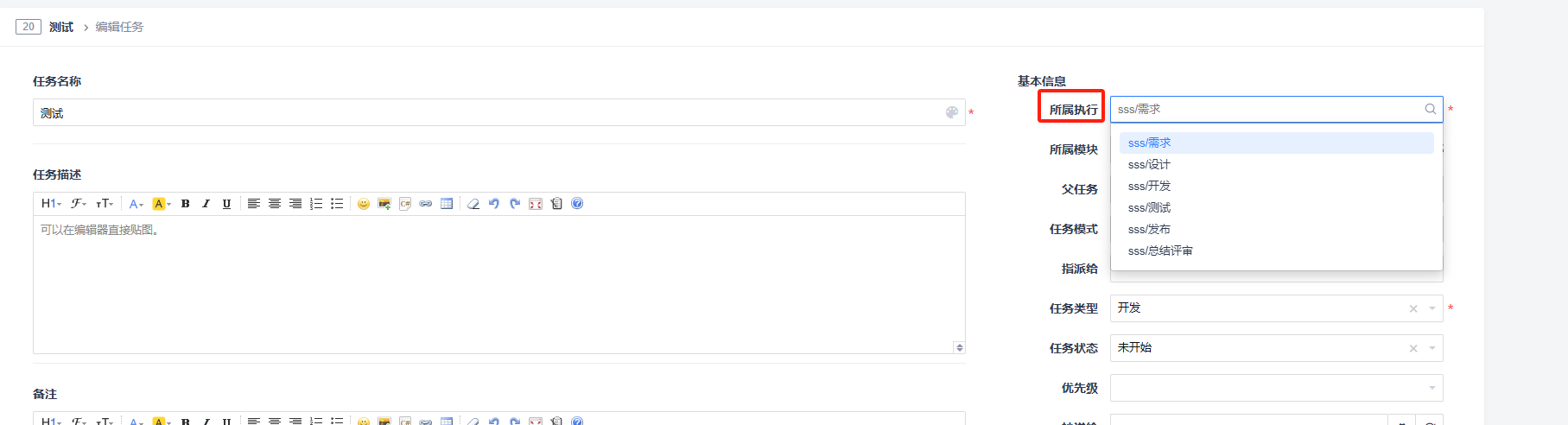The image size is (1568, 425).
Task: Clear the 任务状态 value 未开始
Action: click(1413, 348)
